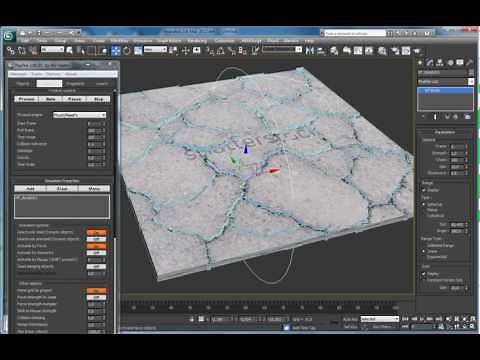Screen dimensions: 480x360
Task: Toggle Deactivate animated Dynamic objects Off button
Action: (96, 239)
